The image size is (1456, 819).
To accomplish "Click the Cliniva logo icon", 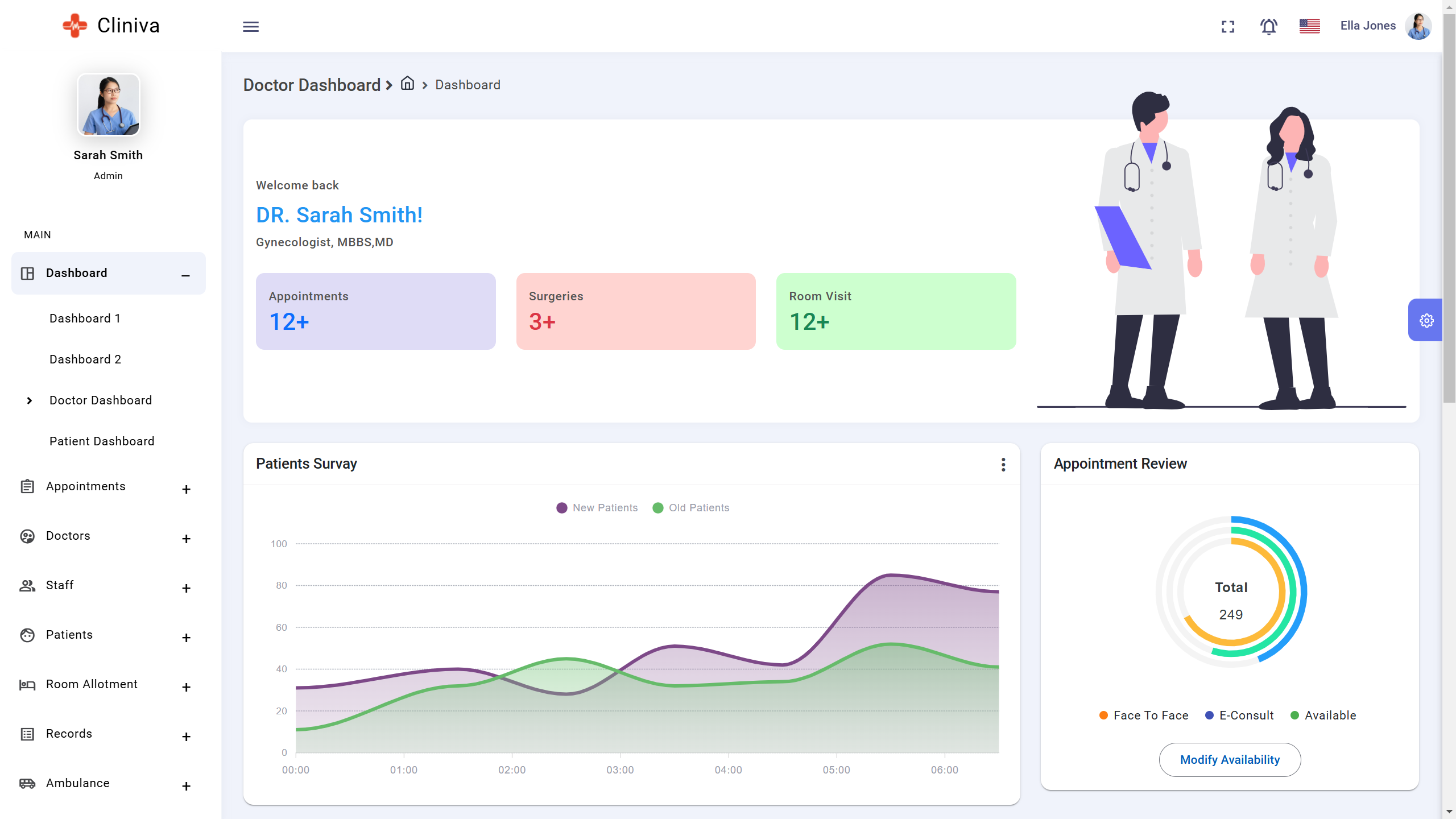I will 75,25.
